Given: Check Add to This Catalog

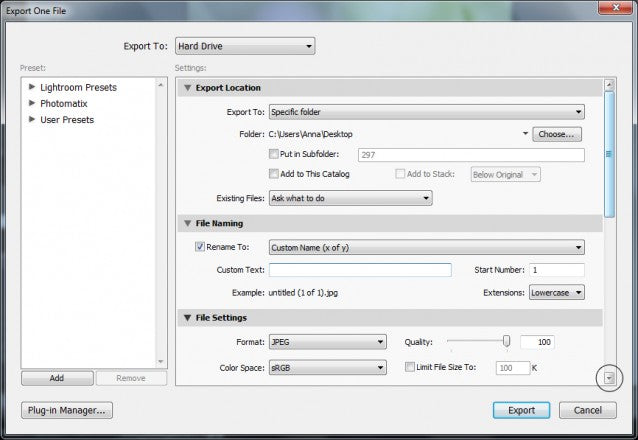Looking at the screenshot, I should pyautogui.click(x=274, y=174).
